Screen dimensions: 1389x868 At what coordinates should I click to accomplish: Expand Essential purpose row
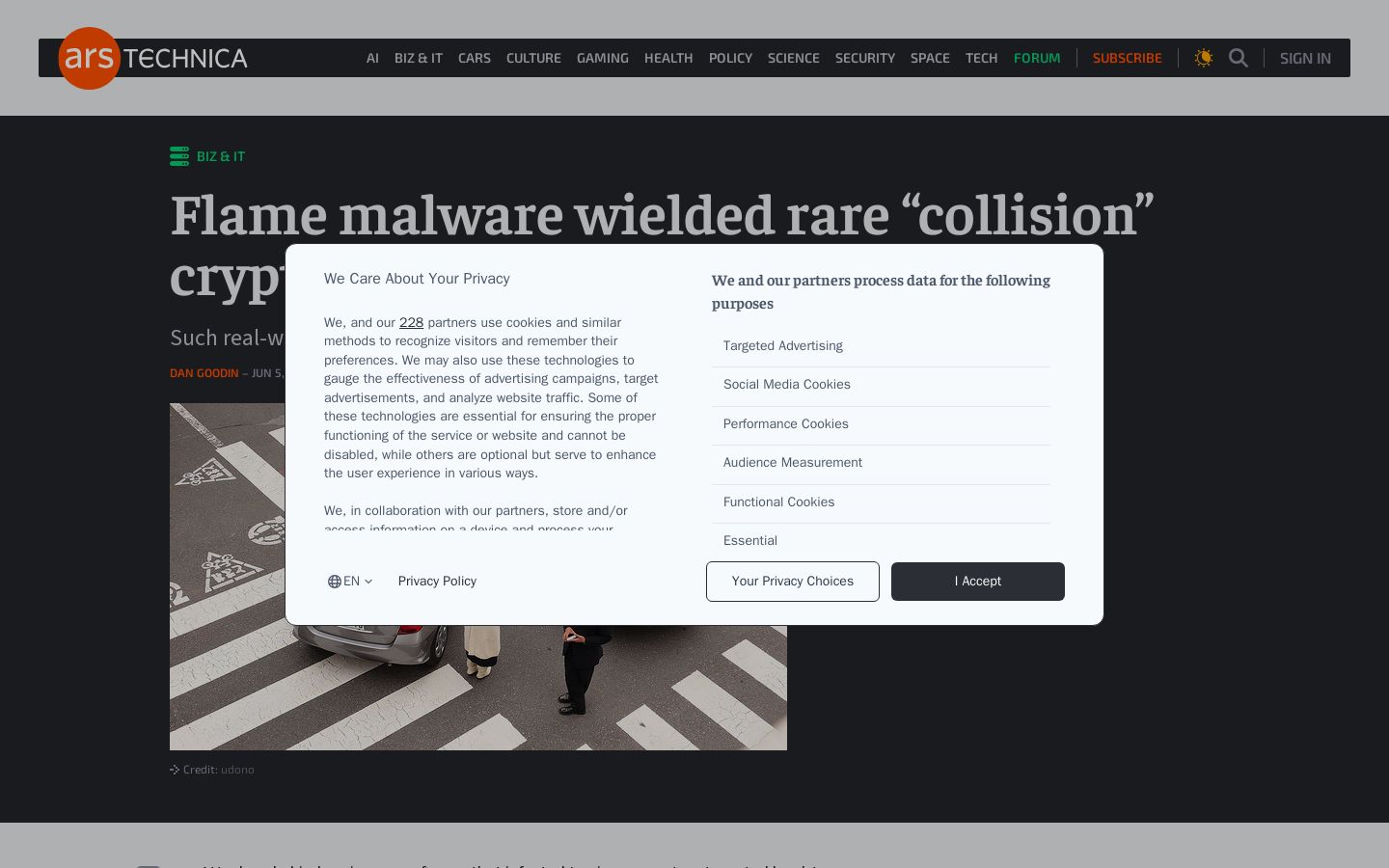(x=881, y=540)
